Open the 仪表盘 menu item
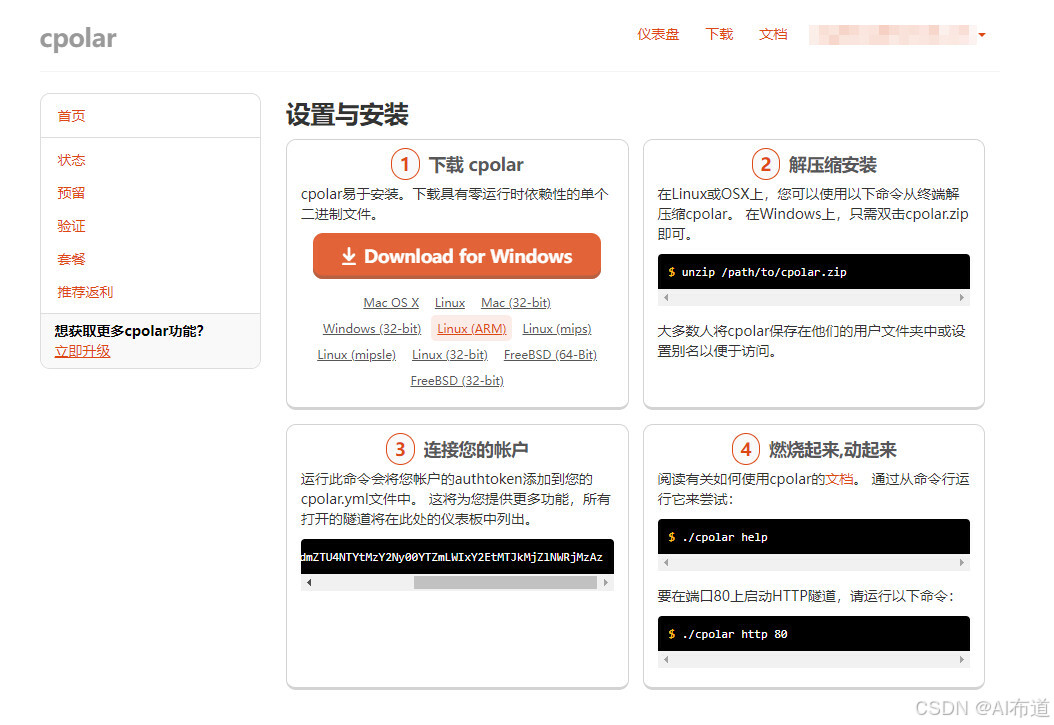This screenshot has height=725, width=1054. click(x=658, y=33)
